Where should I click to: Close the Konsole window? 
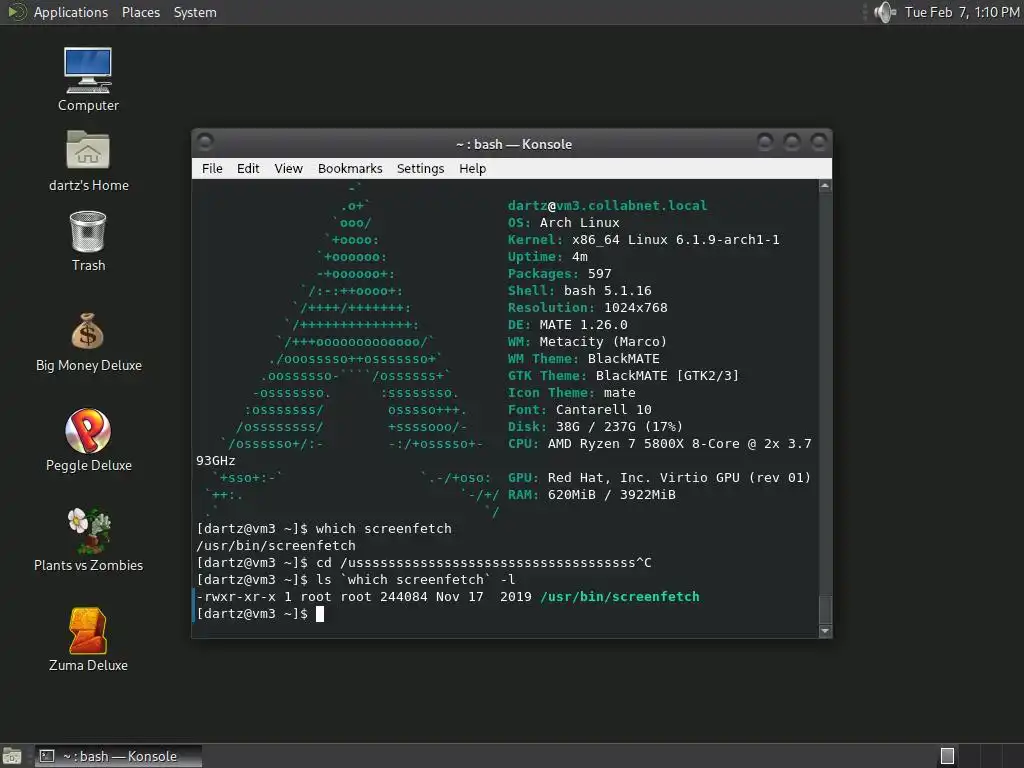[x=818, y=142]
